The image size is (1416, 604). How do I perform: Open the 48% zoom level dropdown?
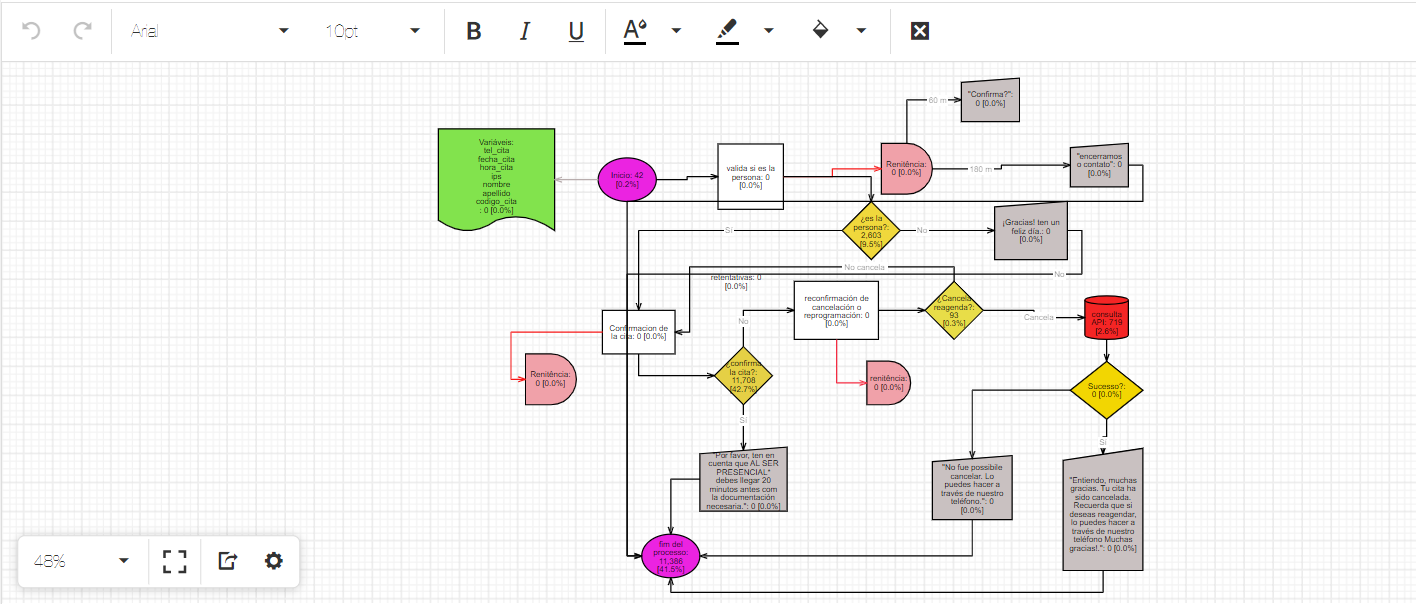click(82, 561)
